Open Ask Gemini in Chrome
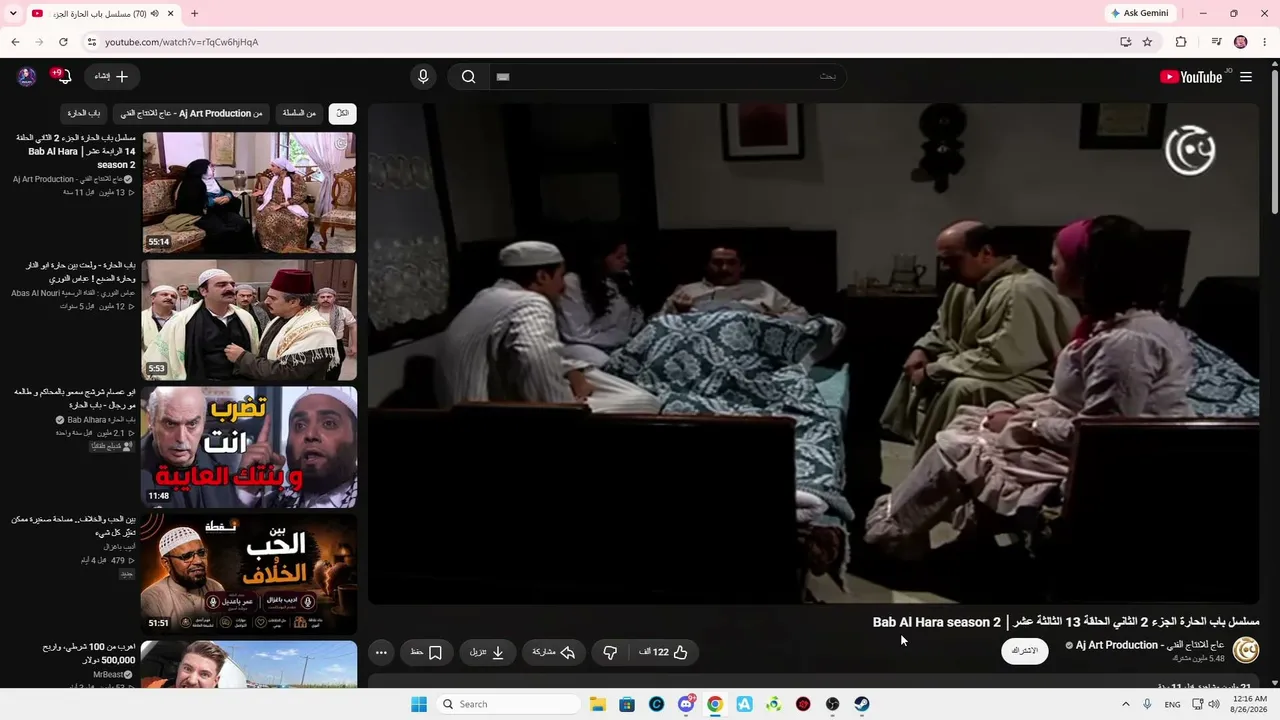Screen dimensions: 1280x720 (x=1140, y=13)
